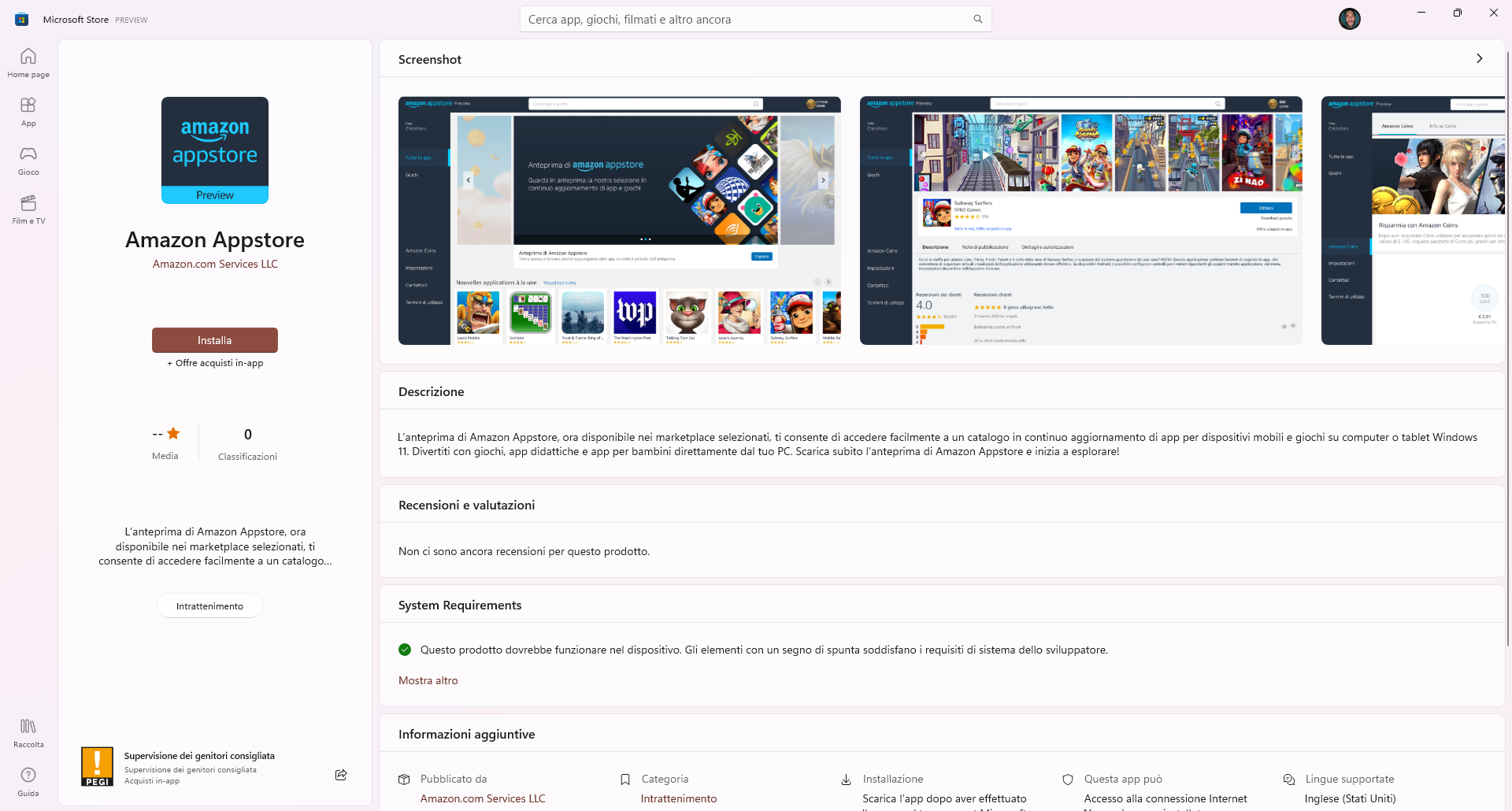
Task: Go to the App section in sidebar
Action: click(28, 112)
